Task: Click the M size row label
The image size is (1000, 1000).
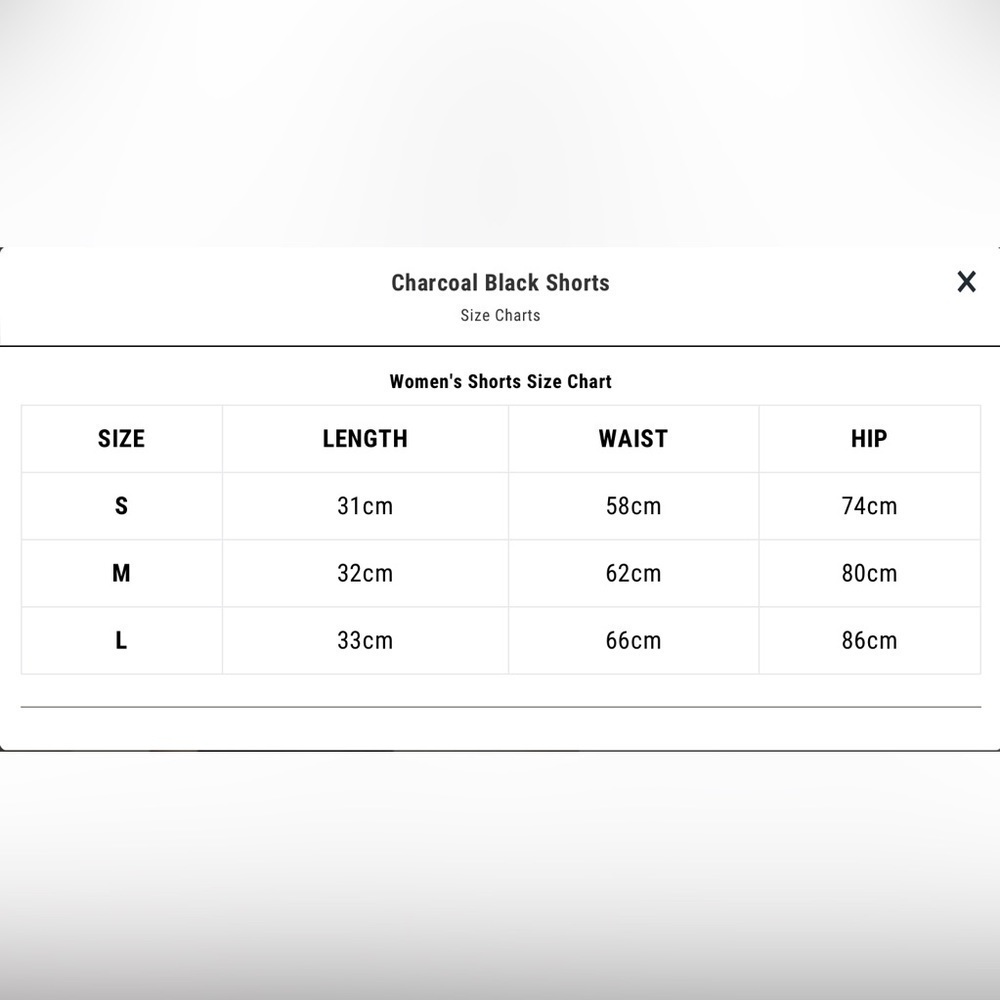Action: pyautogui.click(x=121, y=573)
